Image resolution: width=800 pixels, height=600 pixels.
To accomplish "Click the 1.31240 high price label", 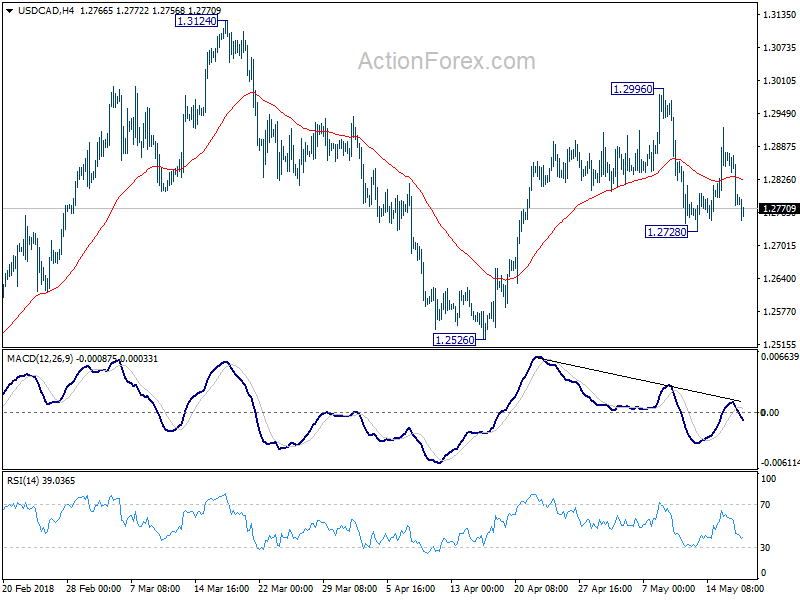I will click(196, 21).
